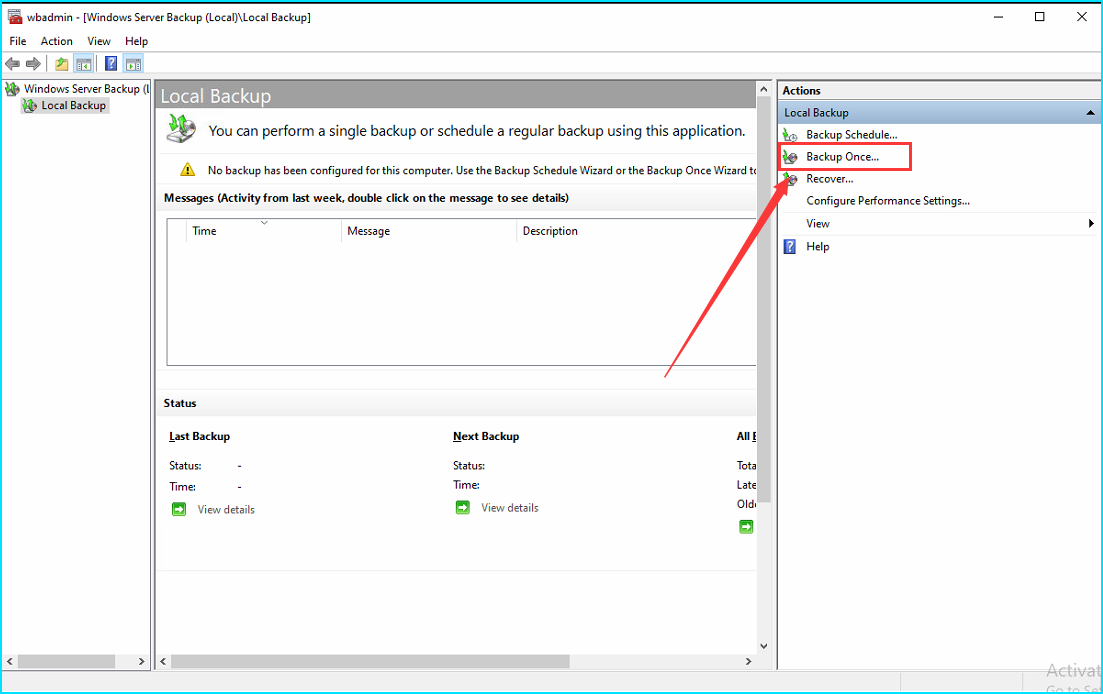Click View details under Next Backup

tap(509, 508)
